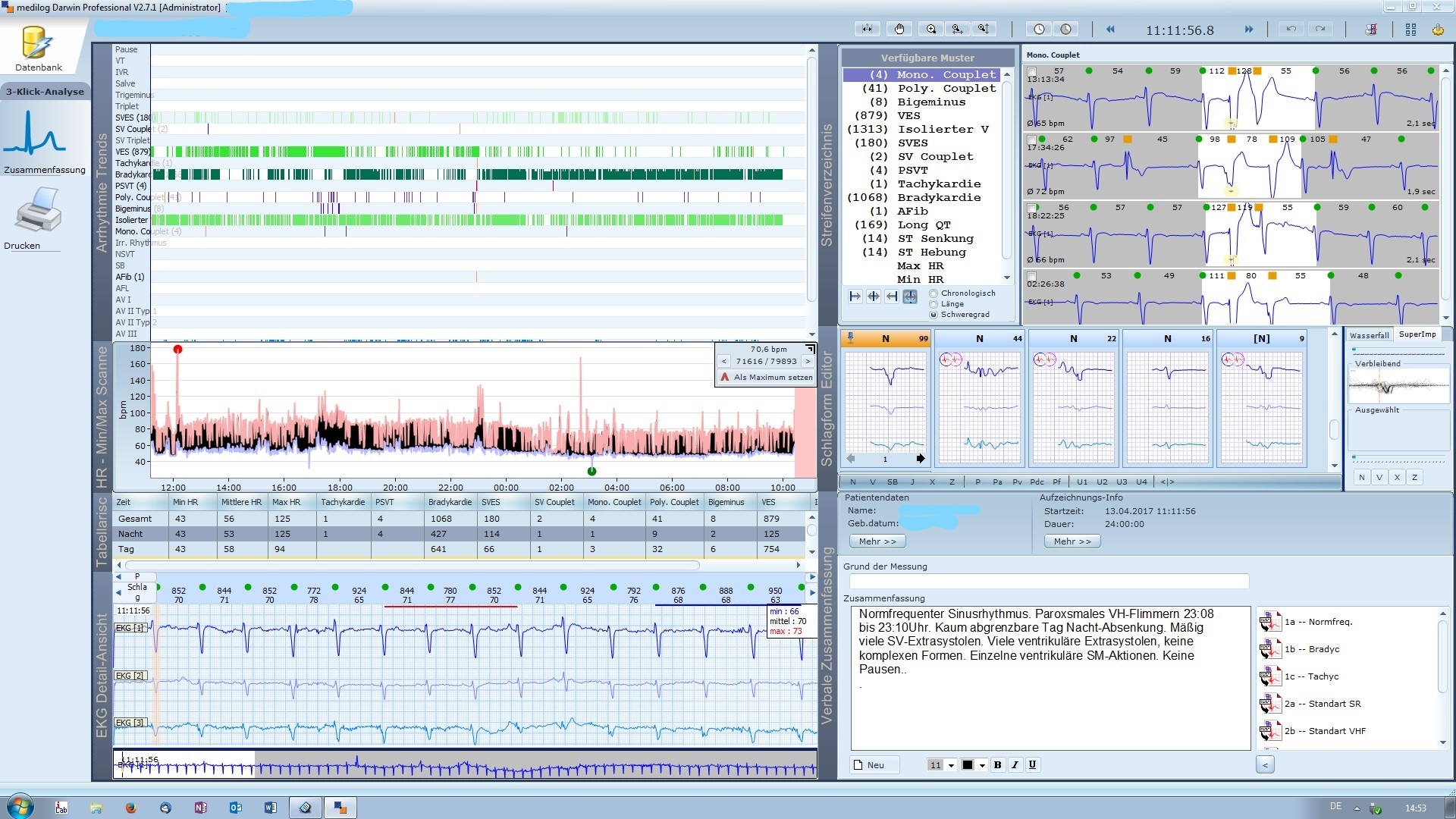Image resolution: width=1456 pixels, height=819 pixels.
Task: Open the text color dropdown arrow
Action: (982, 765)
